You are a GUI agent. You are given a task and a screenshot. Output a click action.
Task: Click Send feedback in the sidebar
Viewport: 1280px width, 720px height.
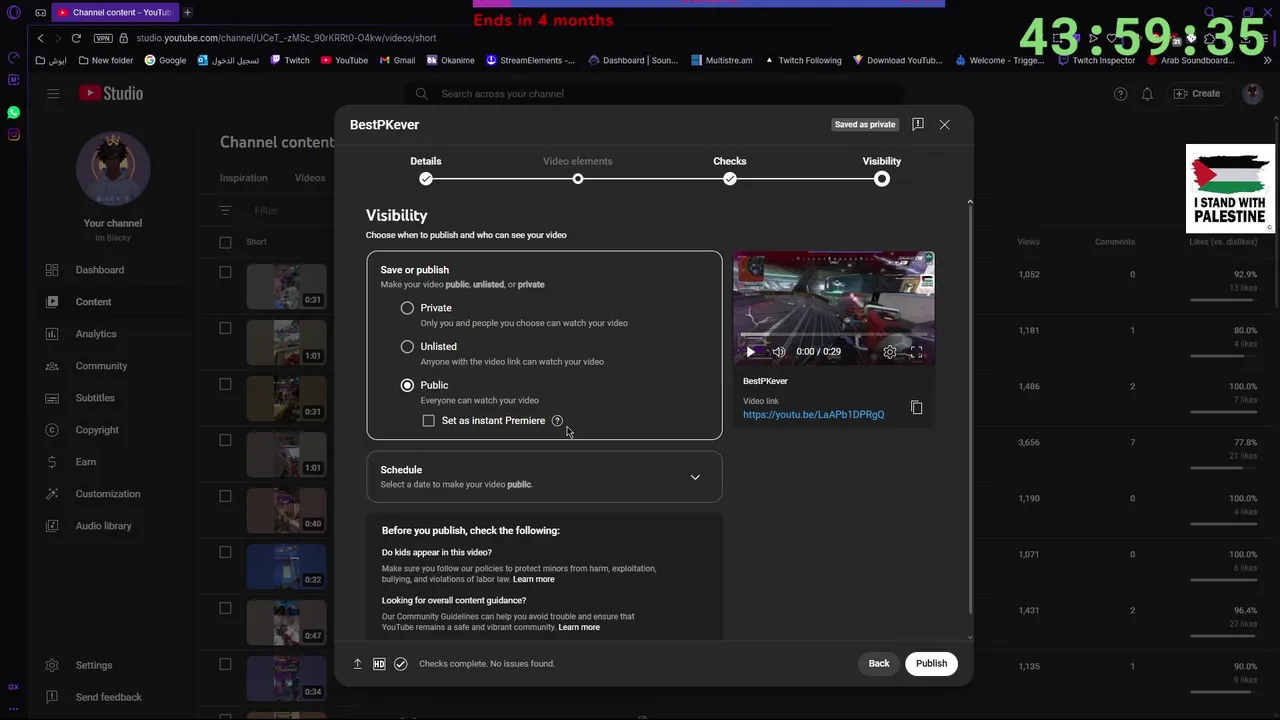click(x=108, y=697)
